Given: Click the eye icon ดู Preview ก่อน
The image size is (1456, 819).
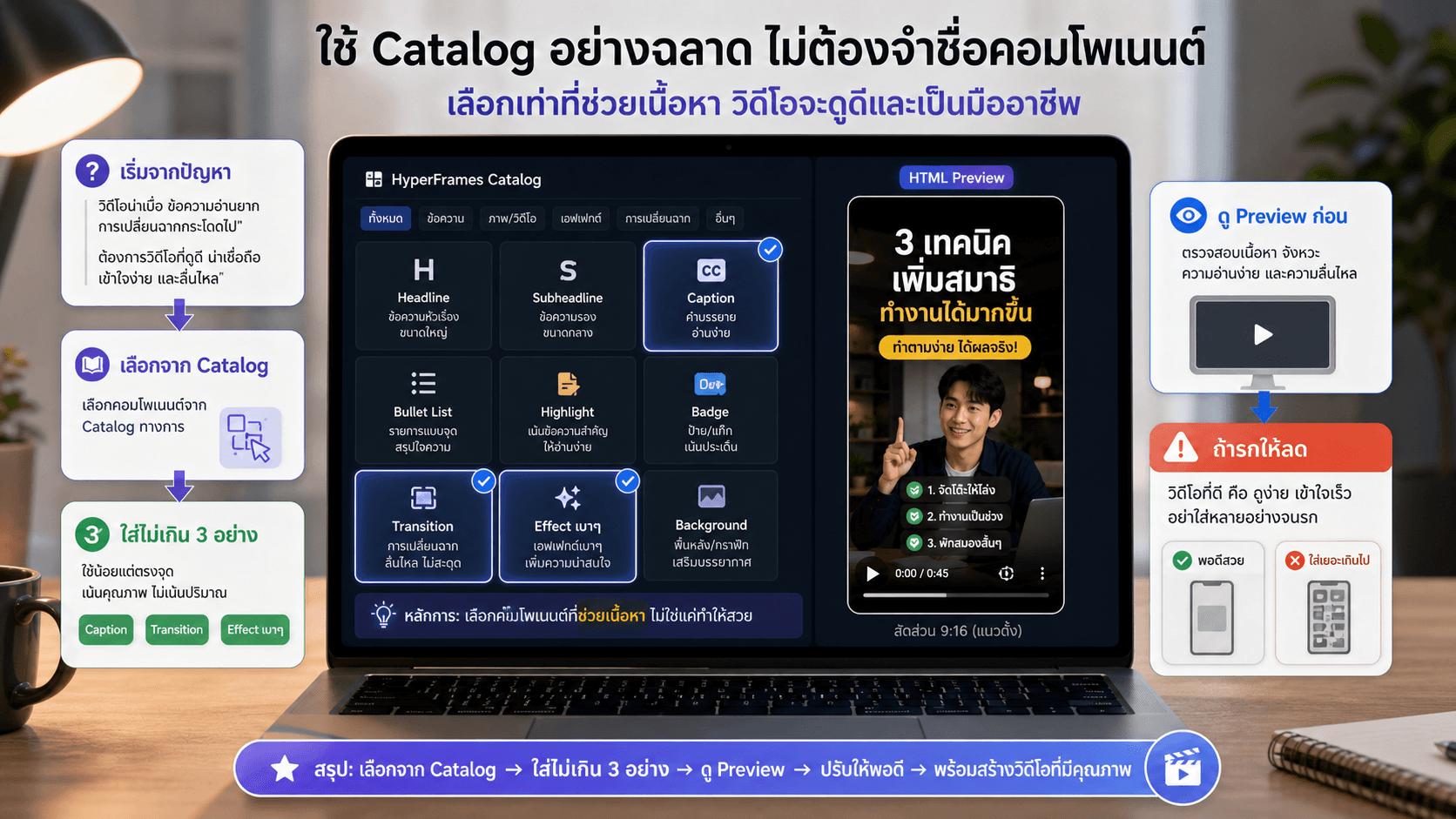Looking at the screenshot, I should tap(1189, 215).
